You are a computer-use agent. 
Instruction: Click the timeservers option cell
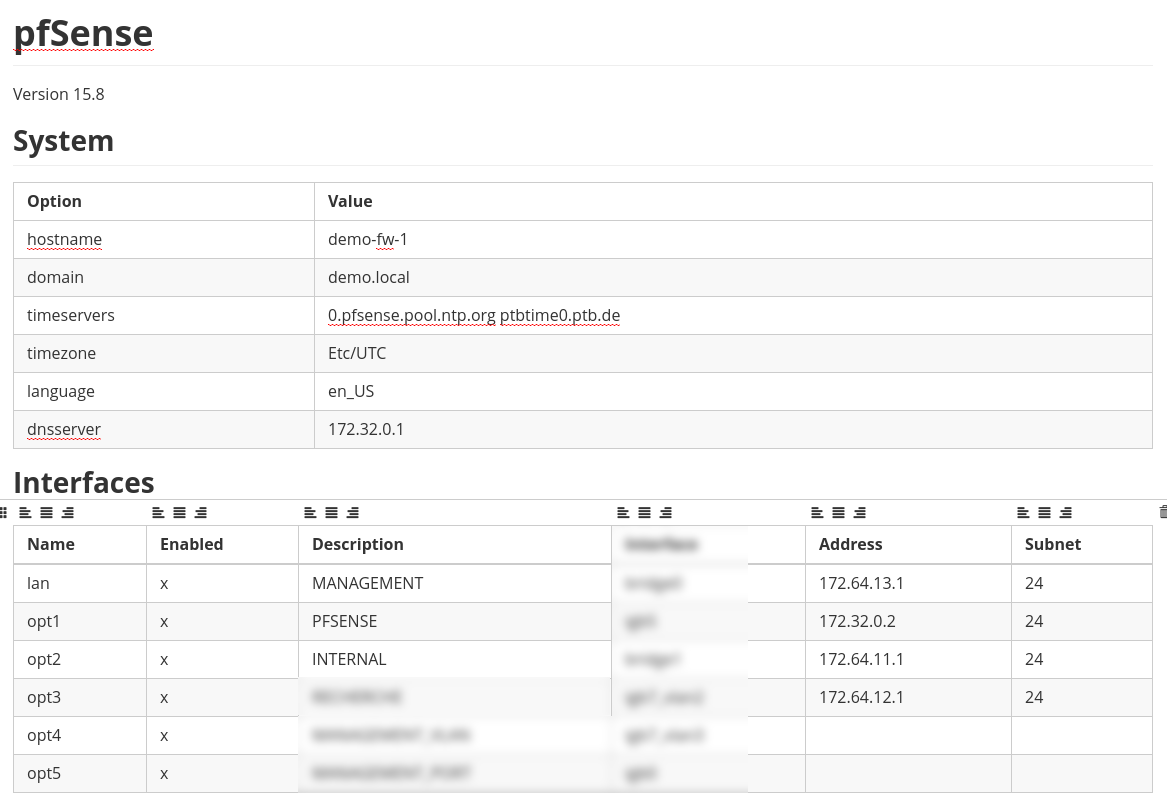pyautogui.click(x=164, y=315)
